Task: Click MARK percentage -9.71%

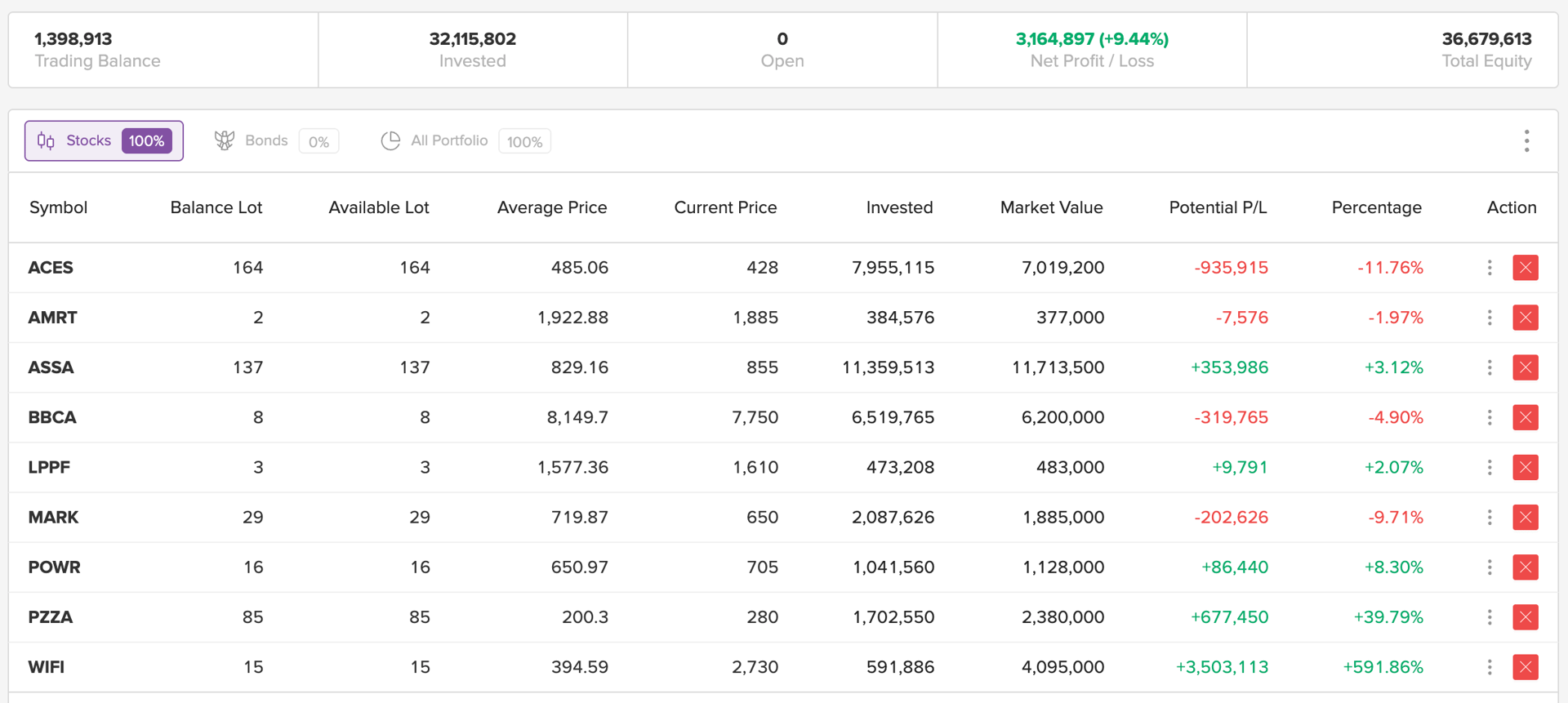Action: 1396,517
